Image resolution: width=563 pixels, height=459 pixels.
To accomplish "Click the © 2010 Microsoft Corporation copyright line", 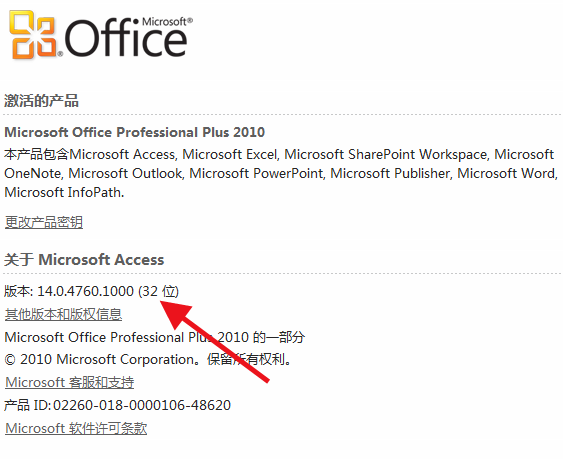I will pos(148,359).
